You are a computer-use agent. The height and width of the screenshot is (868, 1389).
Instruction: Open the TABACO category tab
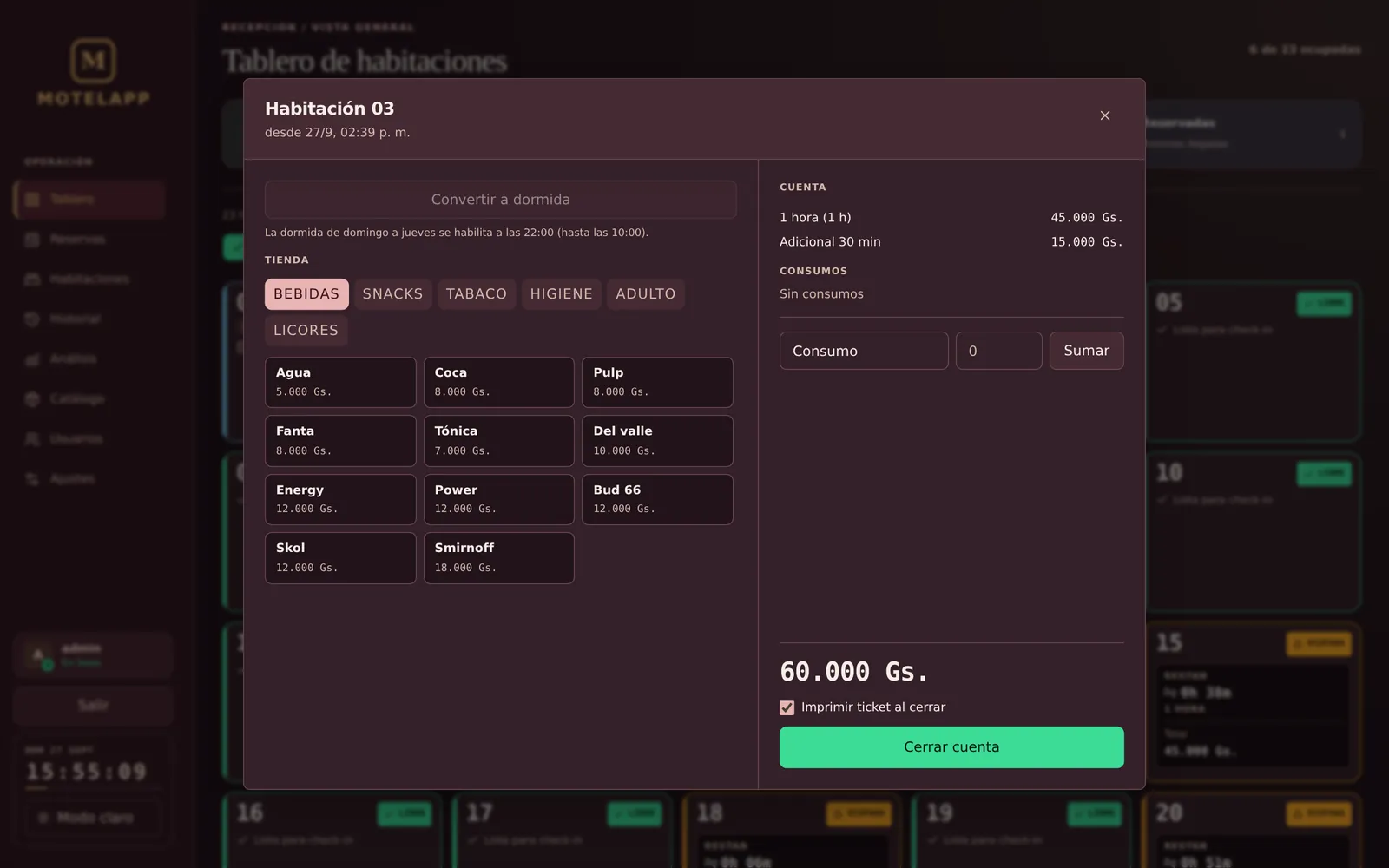(x=477, y=294)
